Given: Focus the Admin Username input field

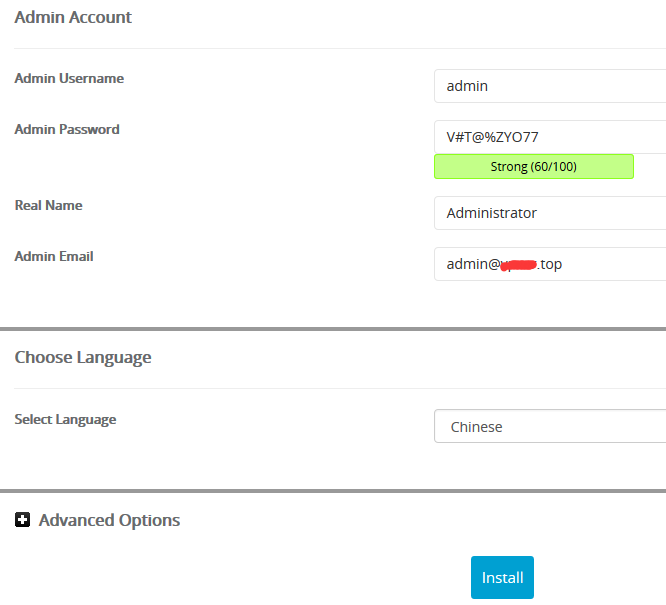Looking at the screenshot, I should click(550, 86).
